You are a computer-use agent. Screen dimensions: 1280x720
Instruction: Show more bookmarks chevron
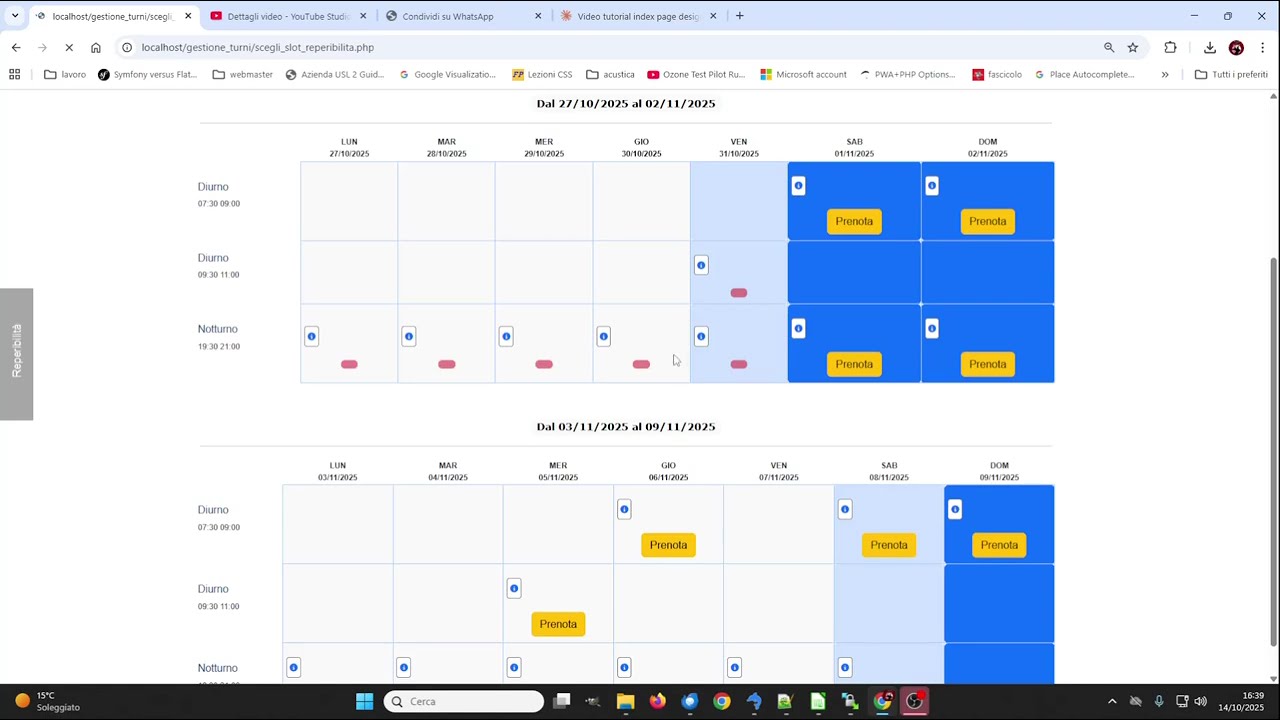[x=1165, y=74]
